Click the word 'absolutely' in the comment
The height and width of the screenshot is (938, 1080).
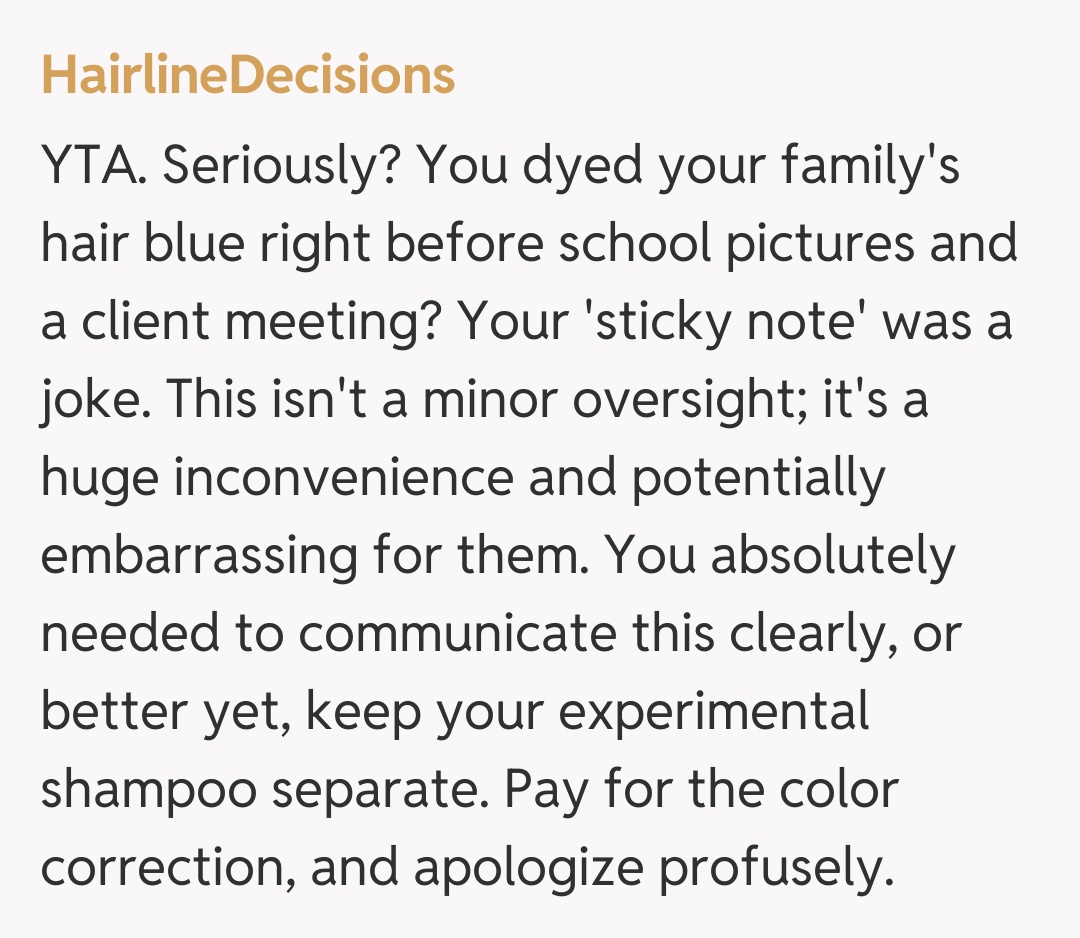(833, 556)
